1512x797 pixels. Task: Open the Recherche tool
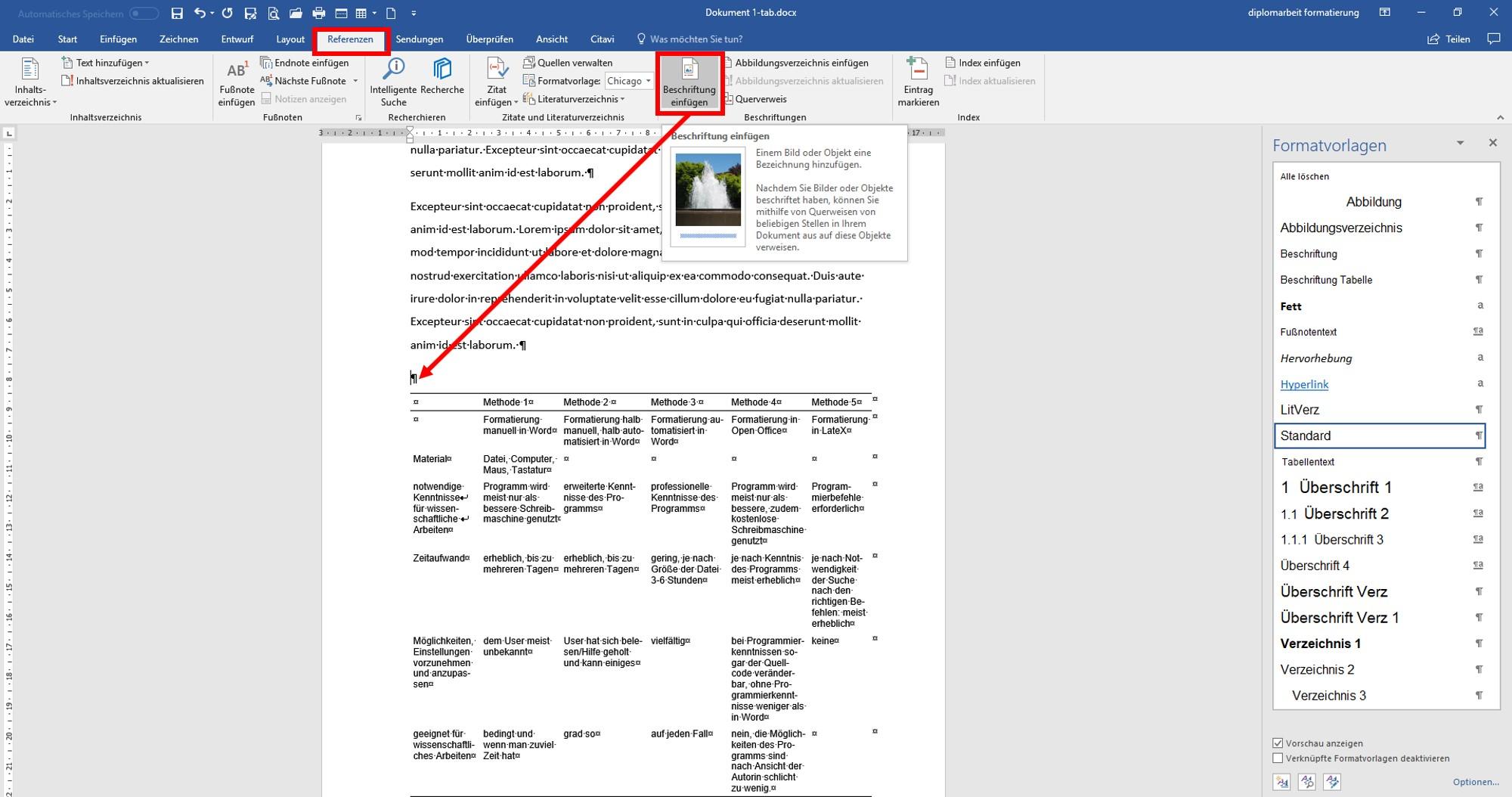pos(442,76)
